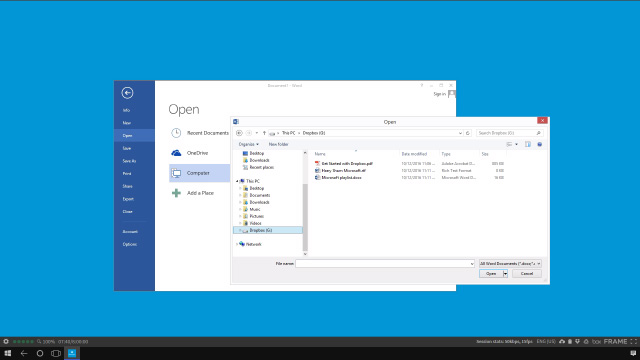Go to Save As in backstage menu
The height and width of the screenshot is (360, 640).
129,161
